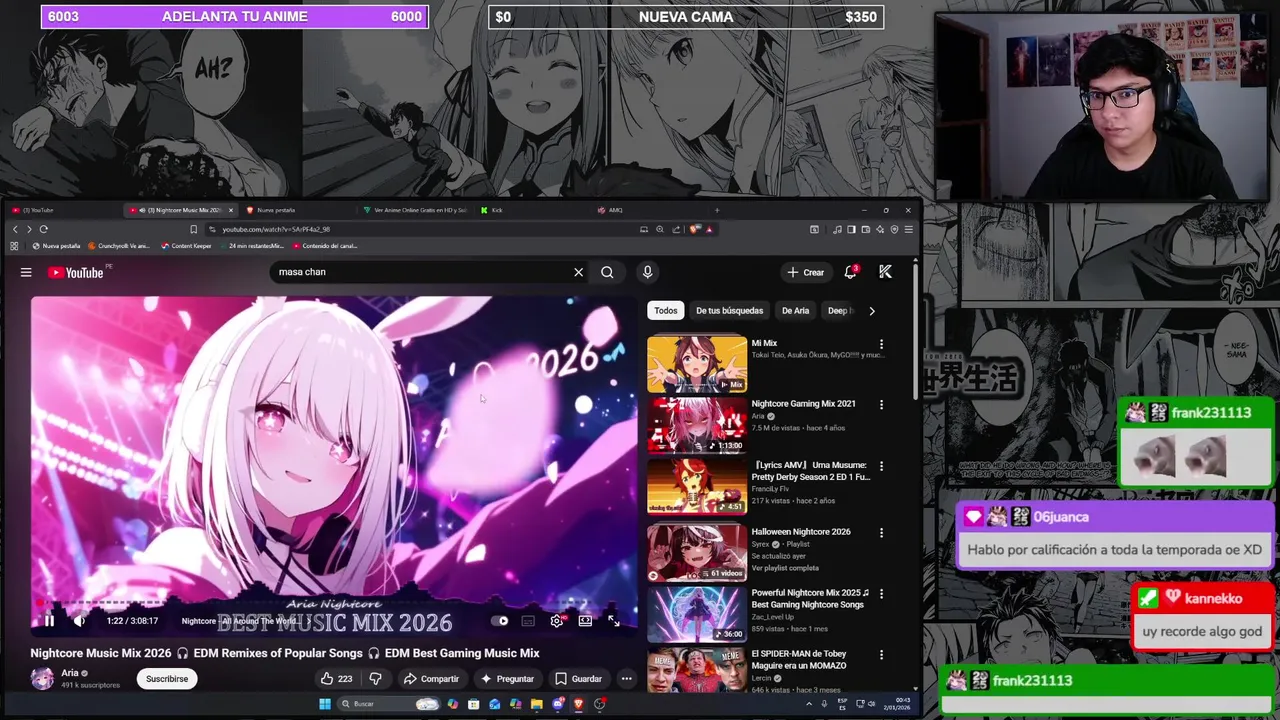The height and width of the screenshot is (720, 1280).
Task: Open the Brave Shields lion icon
Action: (x=695, y=229)
